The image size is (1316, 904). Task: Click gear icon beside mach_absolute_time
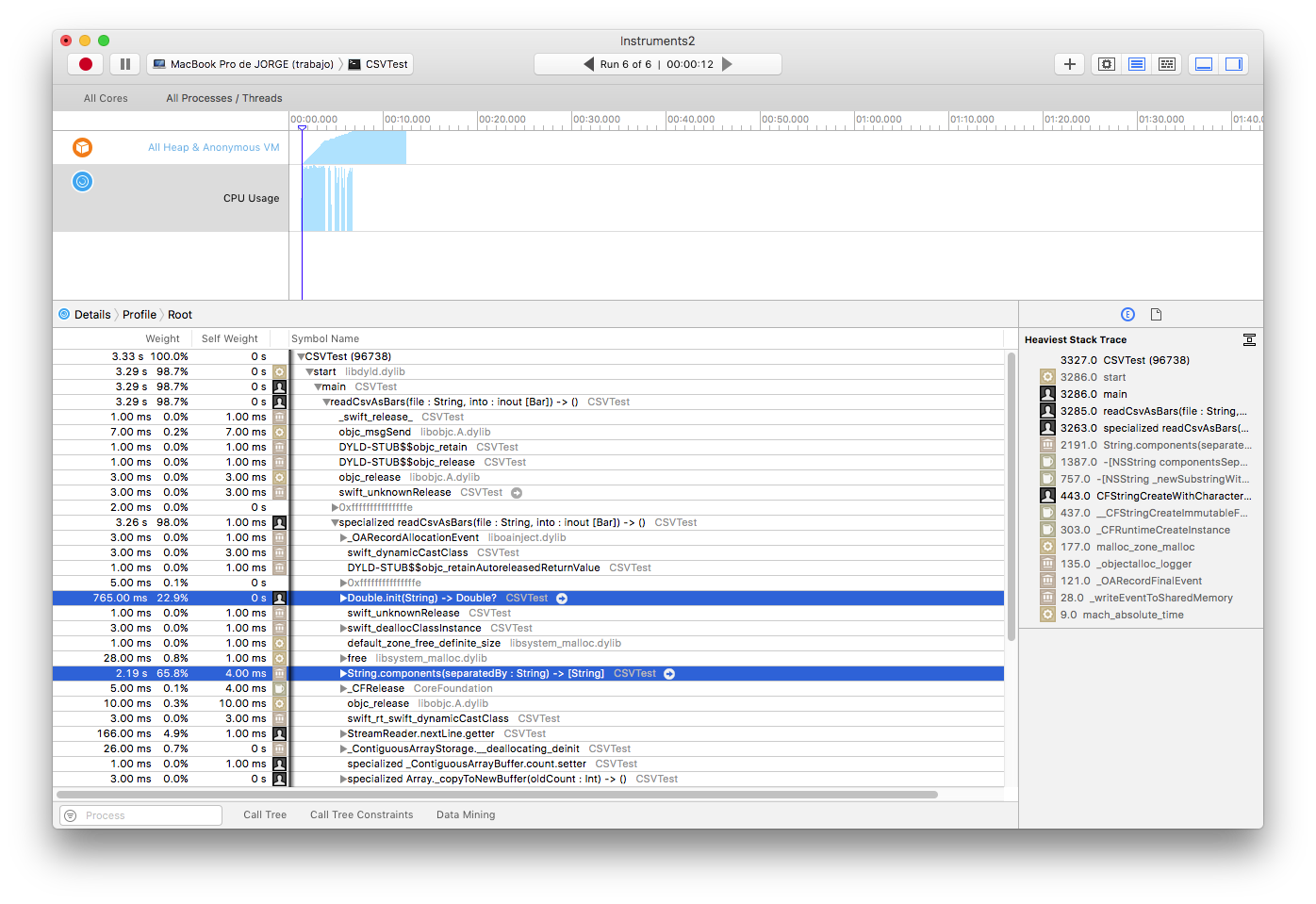point(1047,615)
